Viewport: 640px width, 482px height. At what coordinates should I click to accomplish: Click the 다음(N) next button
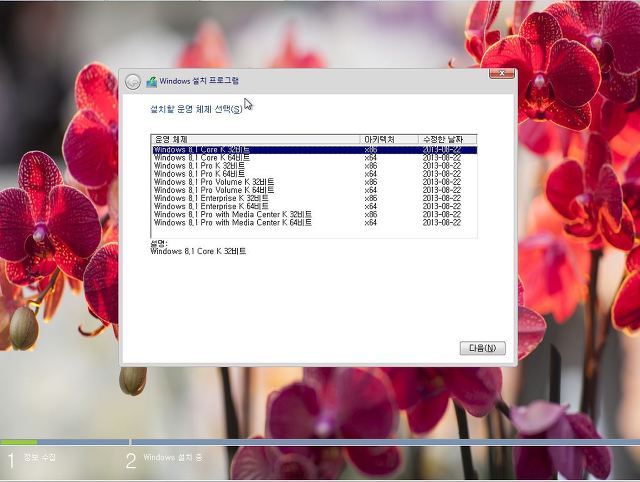(x=482, y=348)
